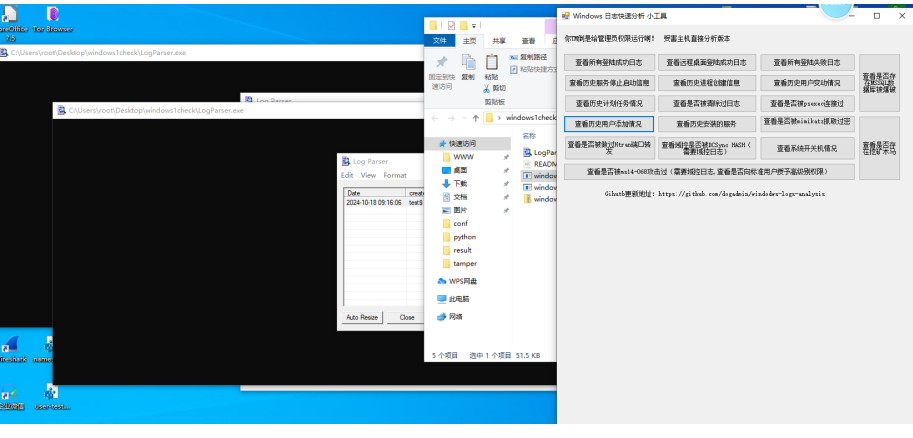Switch to the 查看 ribbon tab
Screen dimensions: 913x438
[x=528, y=41]
